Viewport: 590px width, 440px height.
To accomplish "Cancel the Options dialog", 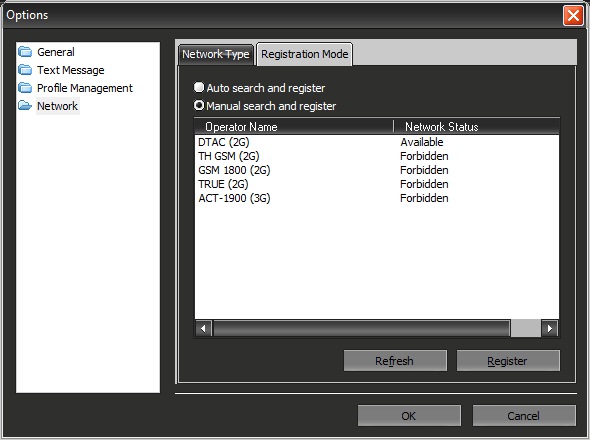I will 524,416.
